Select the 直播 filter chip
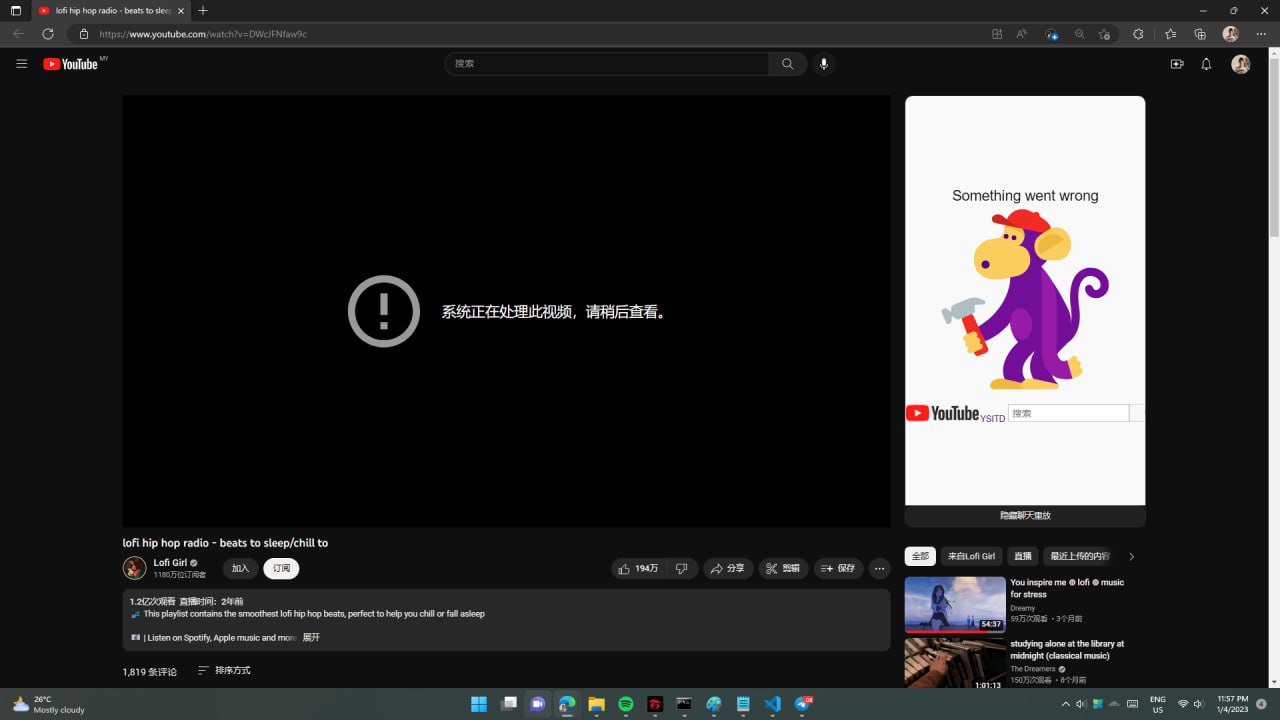Image resolution: width=1280 pixels, height=720 pixels. pos(1023,556)
